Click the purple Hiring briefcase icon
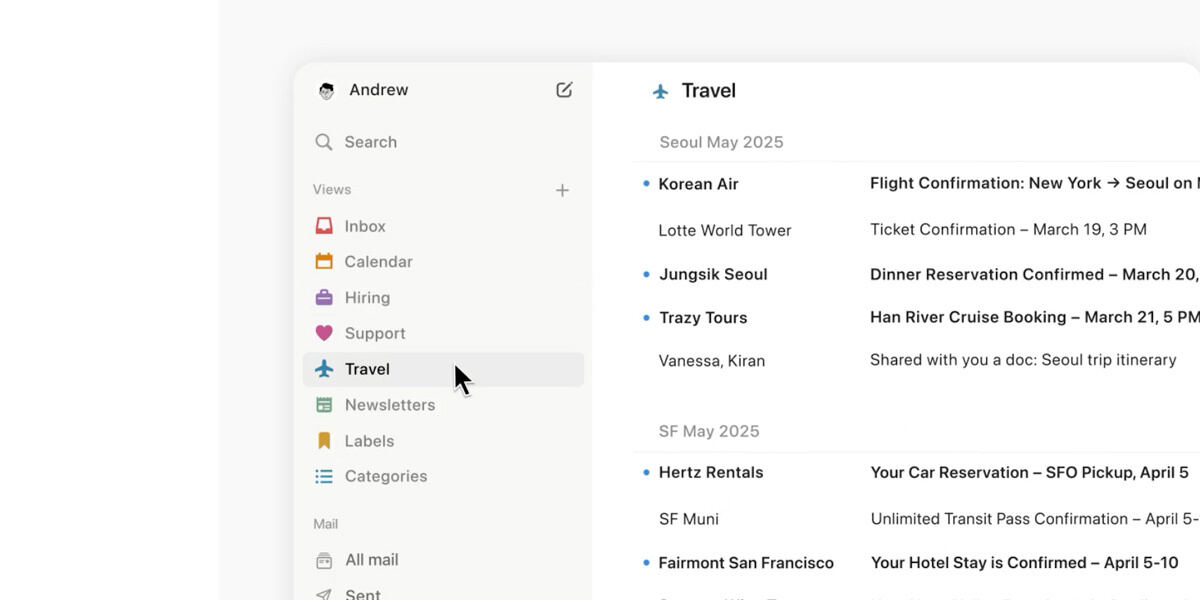Viewport: 1200px width, 600px height. click(x=324, y=297)
